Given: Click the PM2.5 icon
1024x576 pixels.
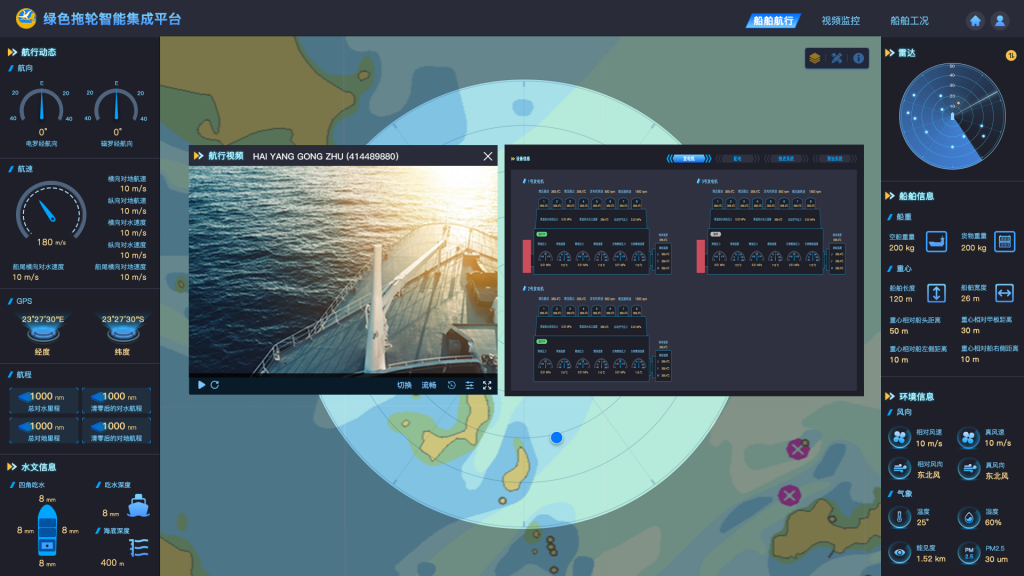Looking at the screenshot, I should tap(968, 552).
